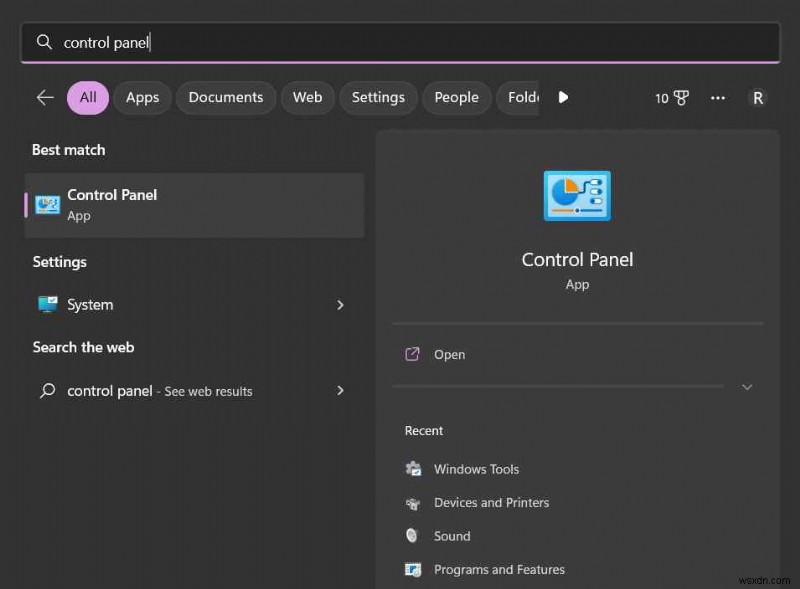This screenshot has width=800, height=589.
Task: Open Devices and Printers from Recent
Action: tap(491, 502)
